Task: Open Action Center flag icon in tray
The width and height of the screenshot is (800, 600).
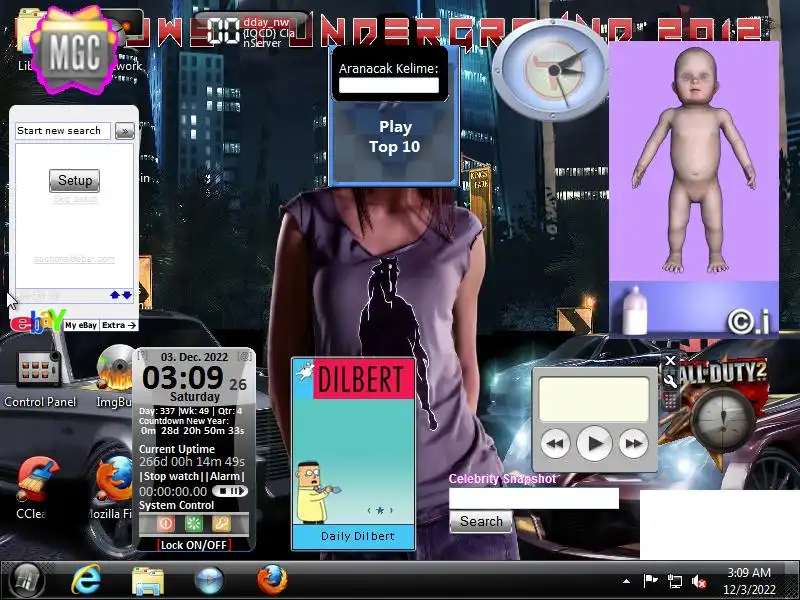Action: pyautogui.click(x=650, y=581)
